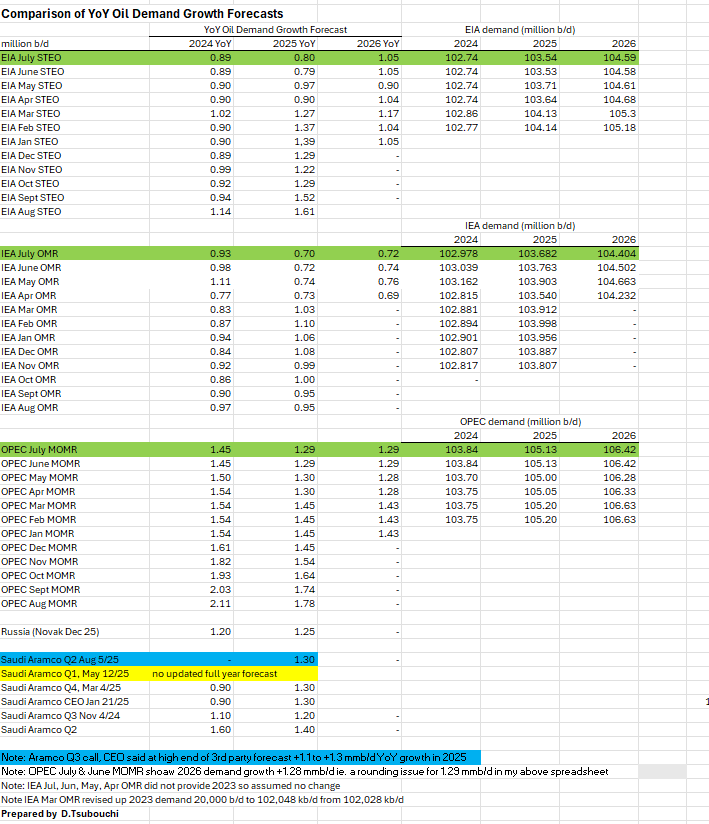This screenshot has width=709, height=824.
Task: Select the IEA May OMR 2024 YoY value 1.11
Action: coord(220,282)
